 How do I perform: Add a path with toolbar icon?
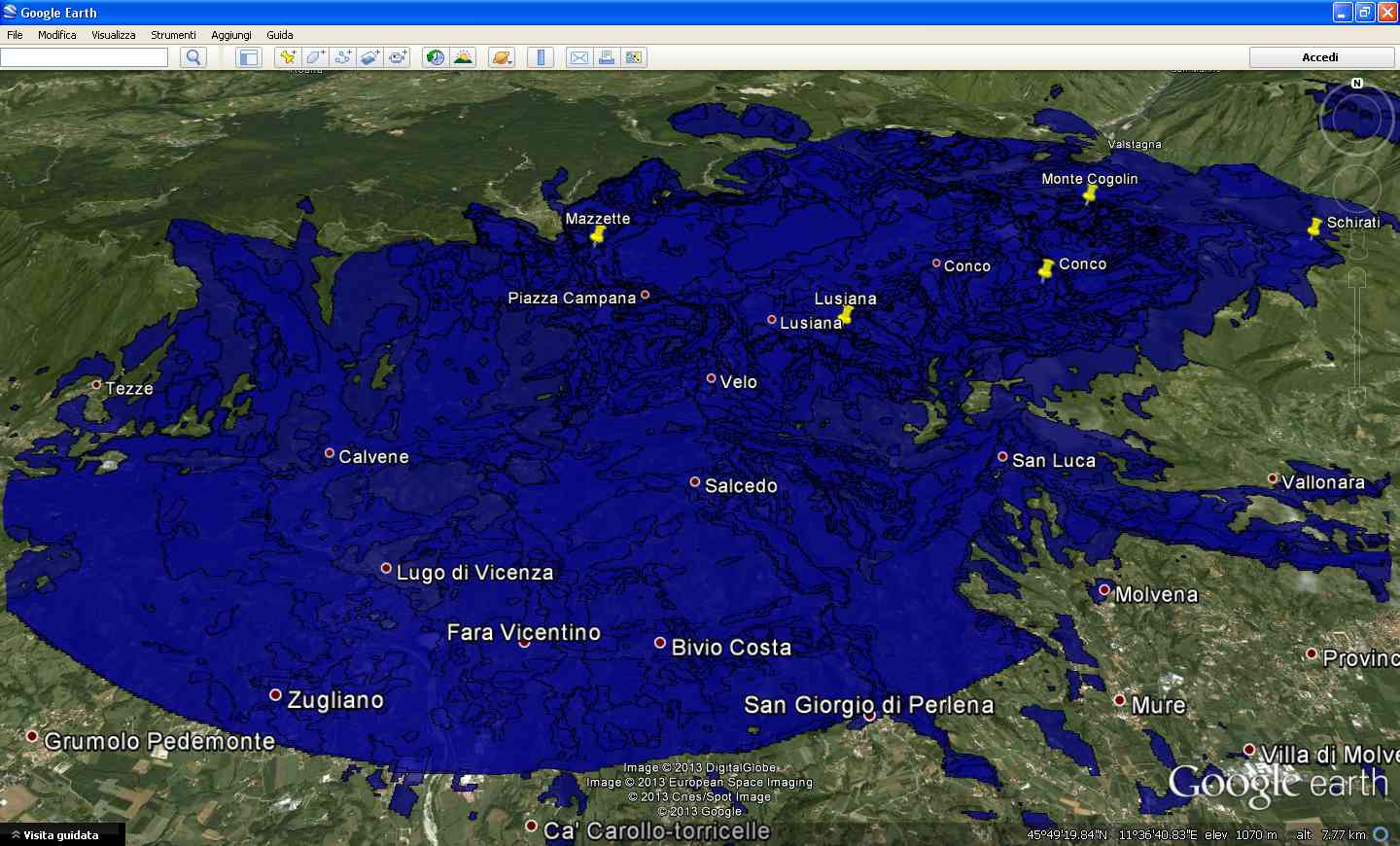(342, 57)
